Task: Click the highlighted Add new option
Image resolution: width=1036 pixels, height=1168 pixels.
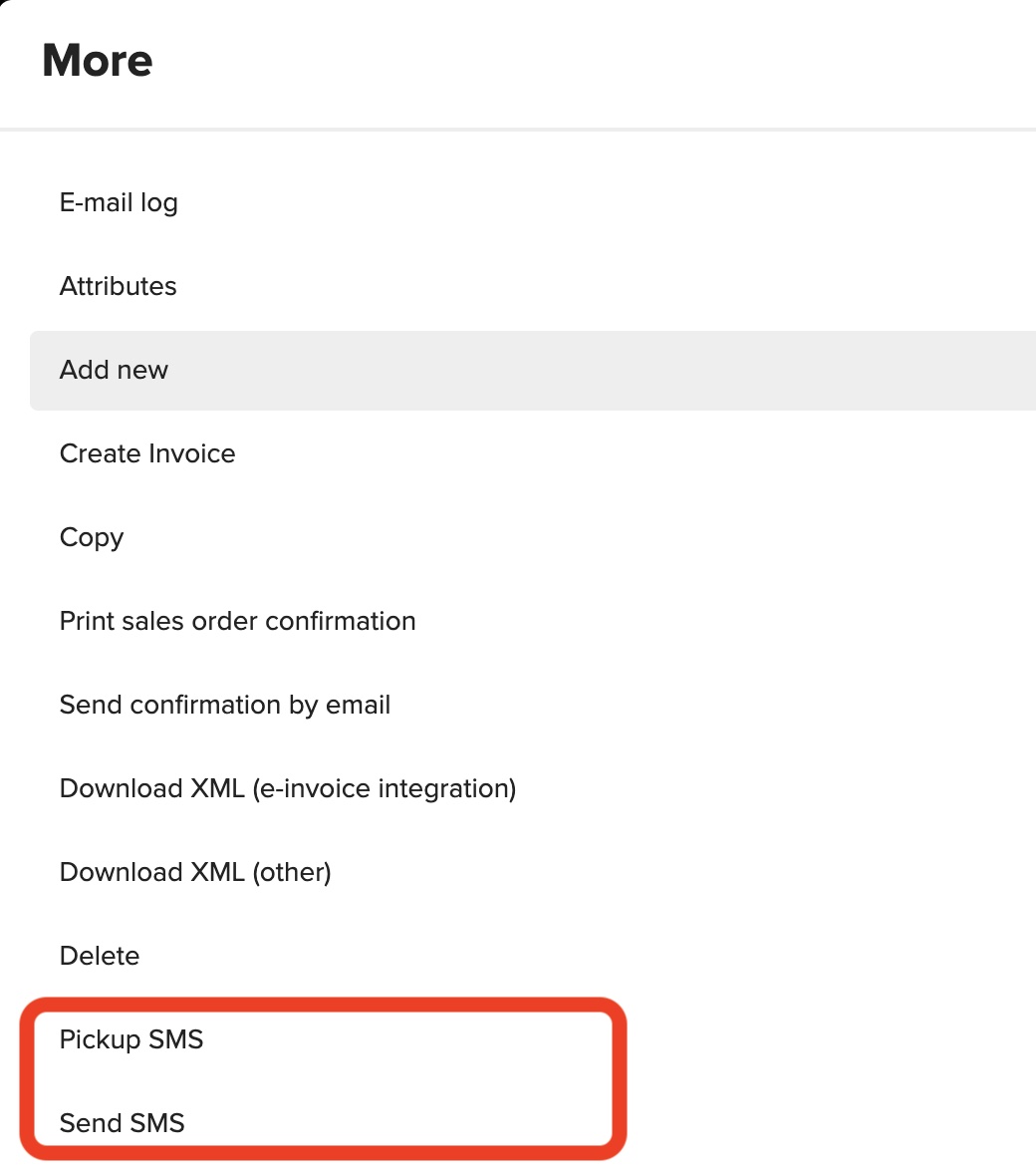Action: (x=114, y=370)
